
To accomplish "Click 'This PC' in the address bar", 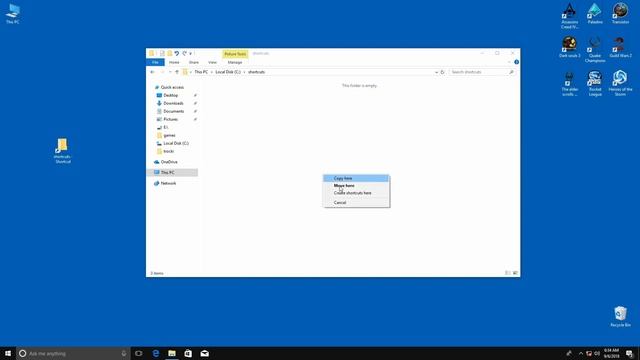I will (201, 72).
